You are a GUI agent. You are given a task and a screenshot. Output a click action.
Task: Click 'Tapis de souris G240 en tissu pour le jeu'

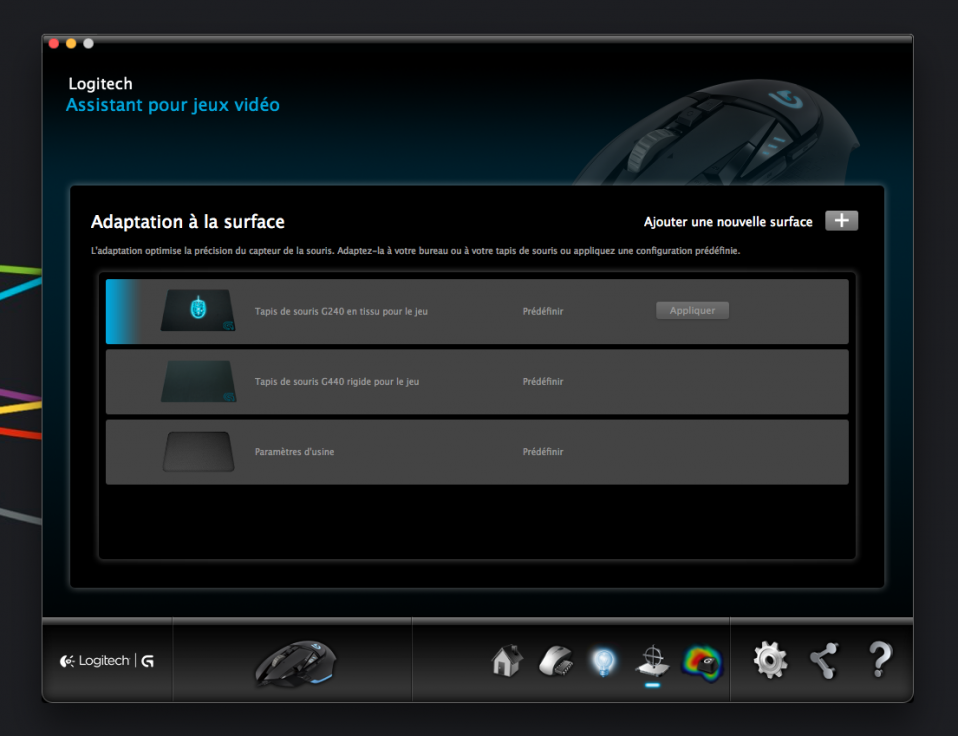click(341, 312)
